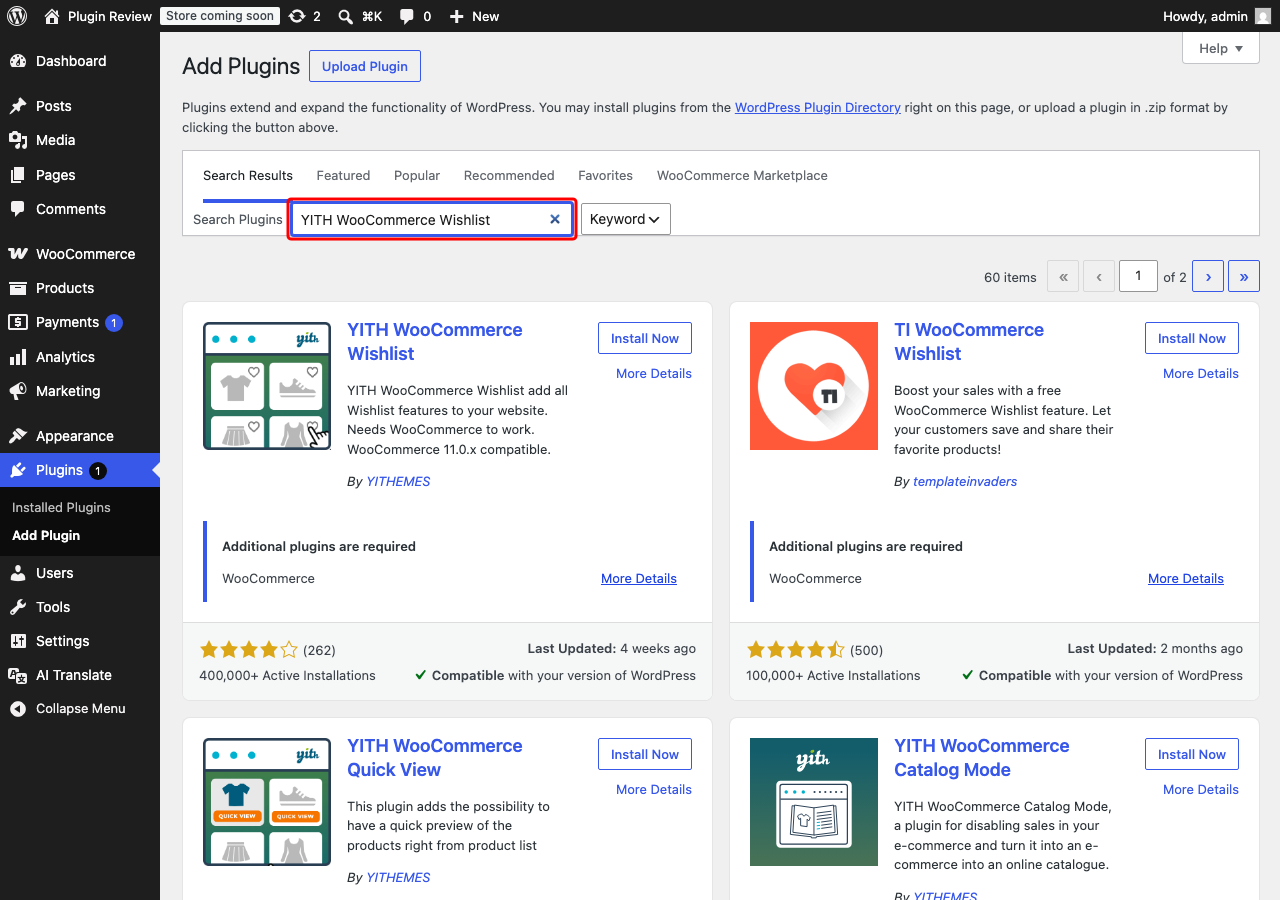Open Comments in the sidebar
Image resolution: width=1280 pixels, height=900 pixels.
80,209
